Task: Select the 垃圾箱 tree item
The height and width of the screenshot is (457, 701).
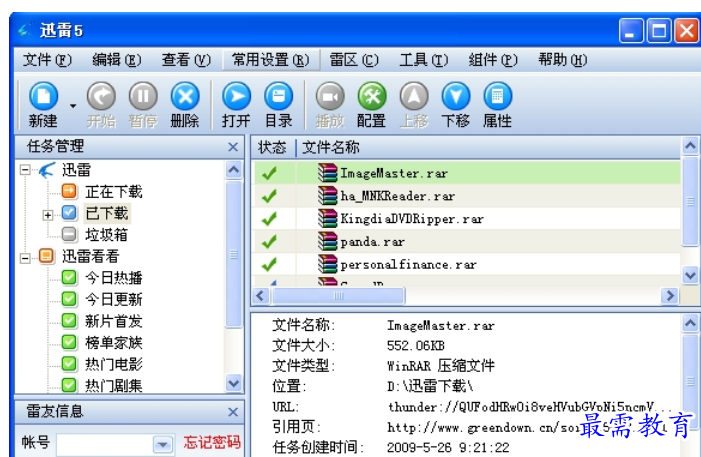Action: tap(106, 235)
